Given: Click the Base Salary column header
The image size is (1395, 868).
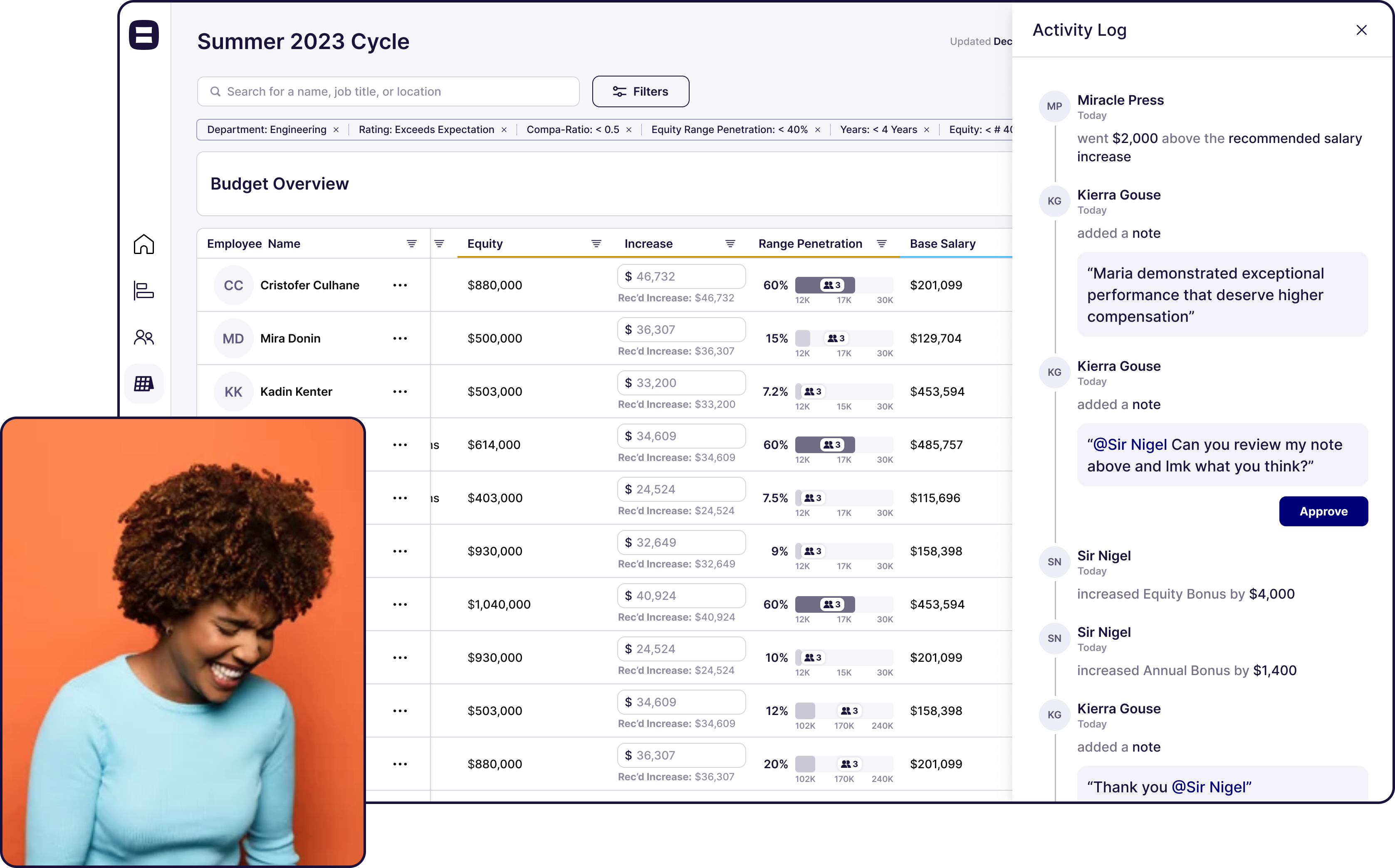Looking at the screenshot, I should pos(942,244).
